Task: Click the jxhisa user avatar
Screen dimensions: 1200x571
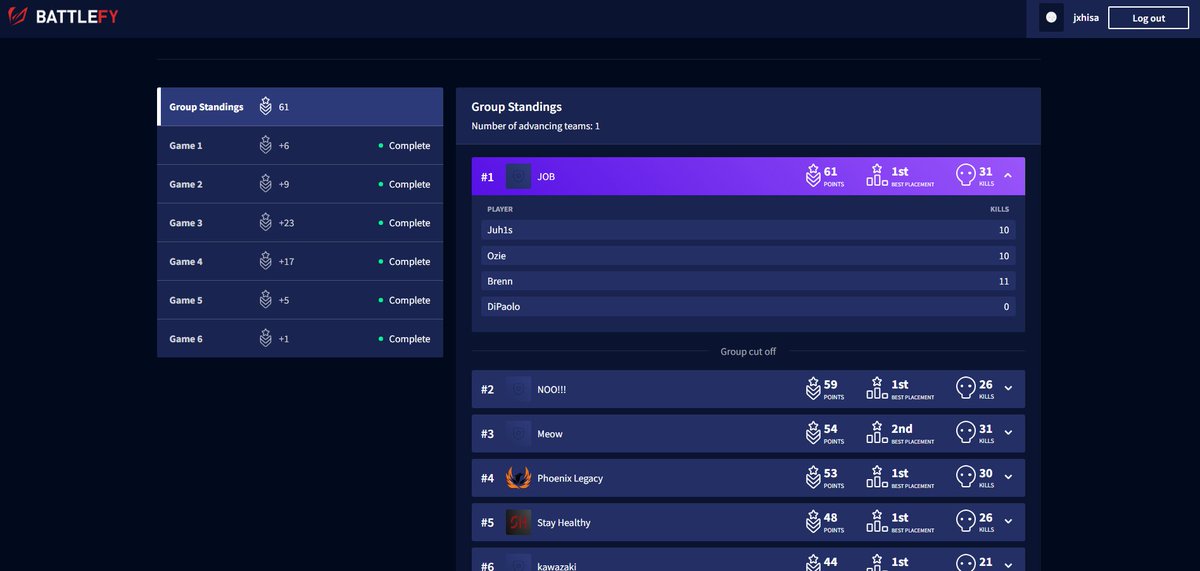Action: [x=1051, y=18]
